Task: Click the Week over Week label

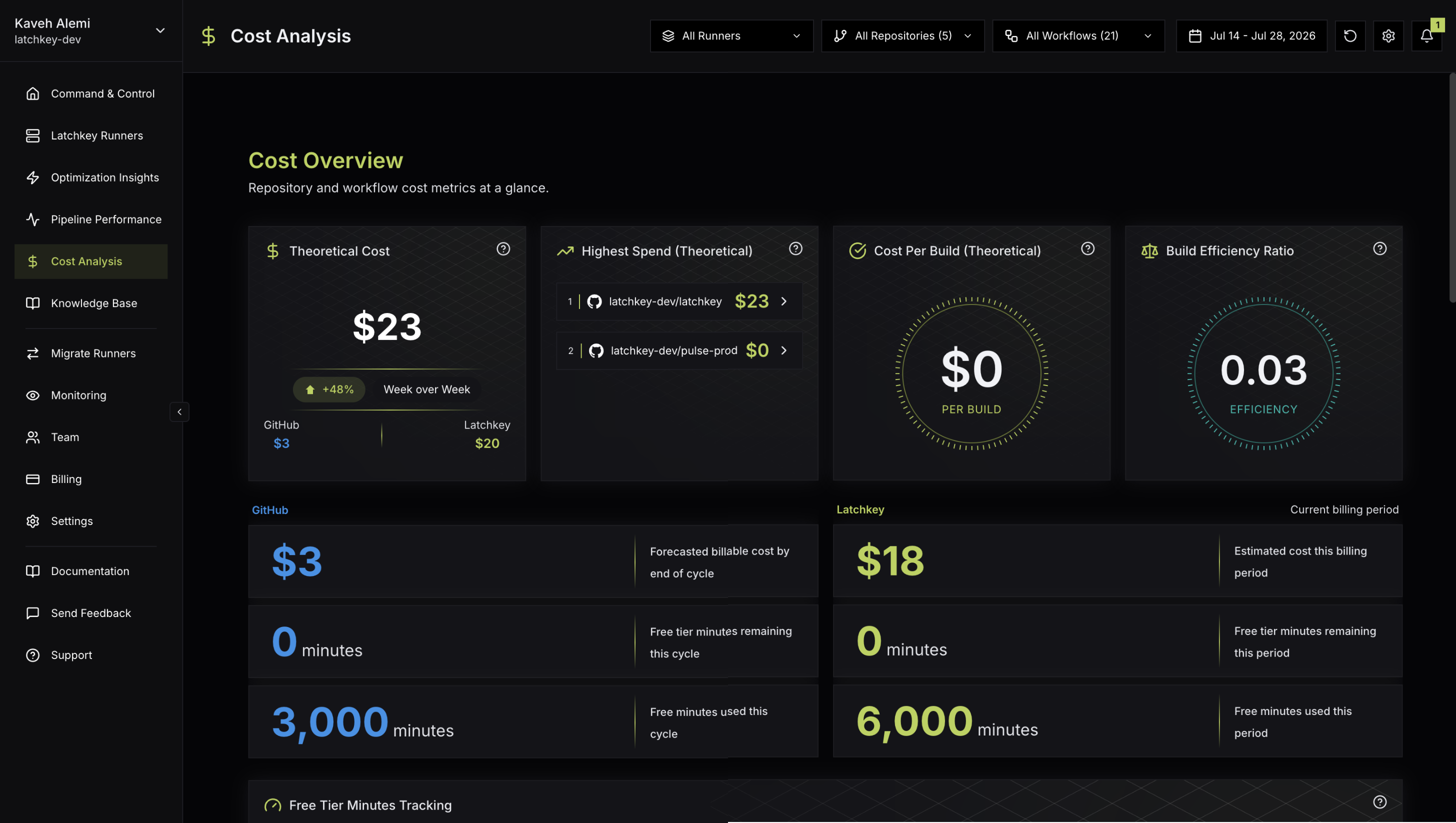Action: [426, 389]
